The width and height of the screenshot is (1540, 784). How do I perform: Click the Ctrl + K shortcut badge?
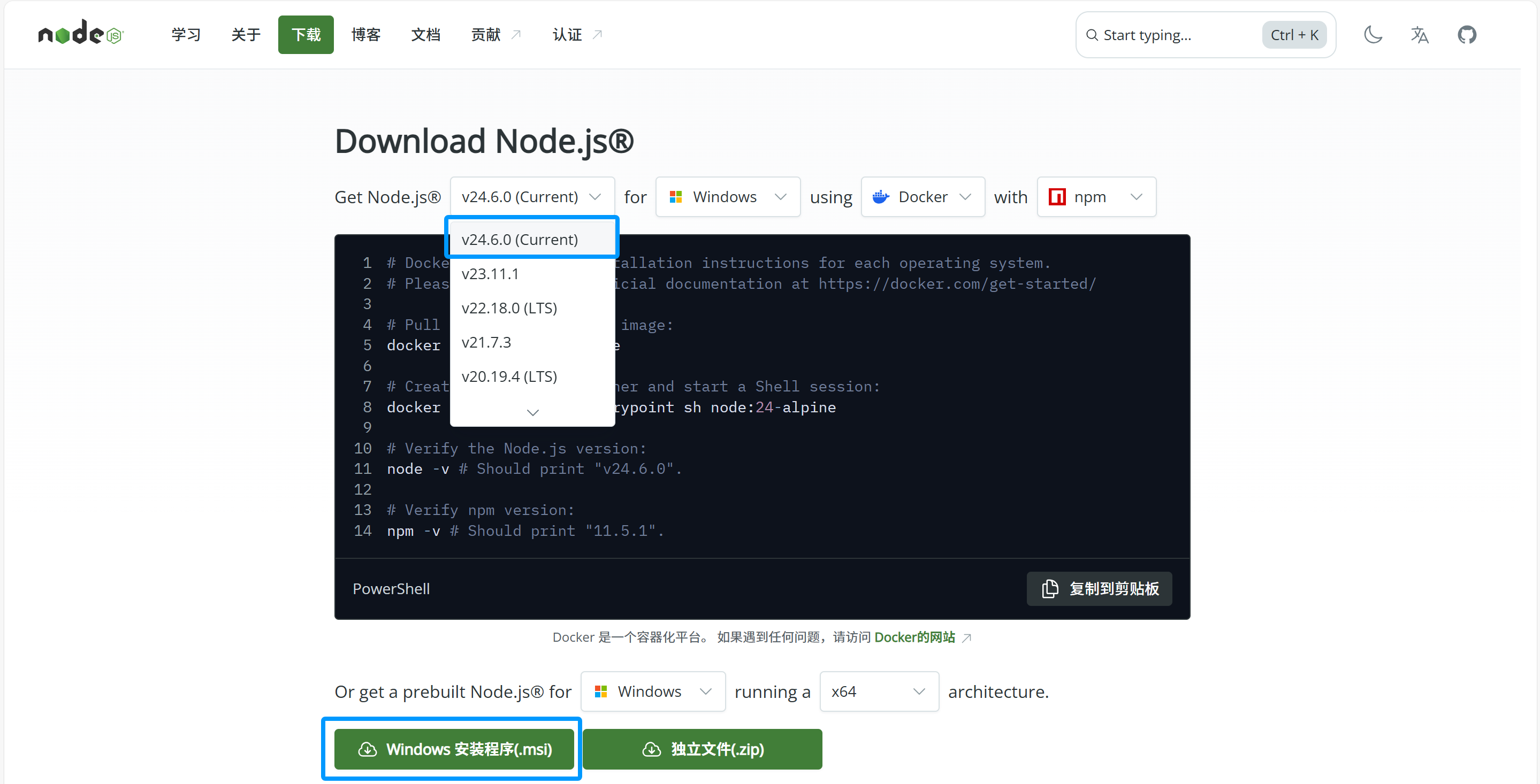click(1294, 35)
